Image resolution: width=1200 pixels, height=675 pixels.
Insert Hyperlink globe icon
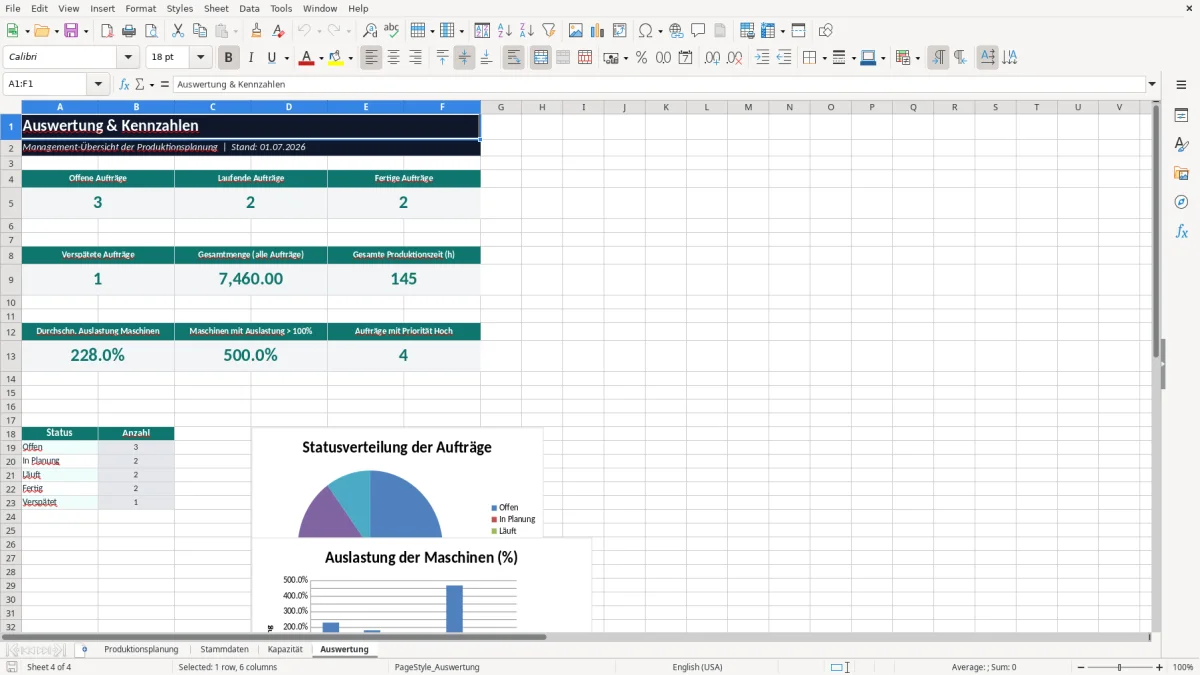pyautogui.click(x=676, y=31)
